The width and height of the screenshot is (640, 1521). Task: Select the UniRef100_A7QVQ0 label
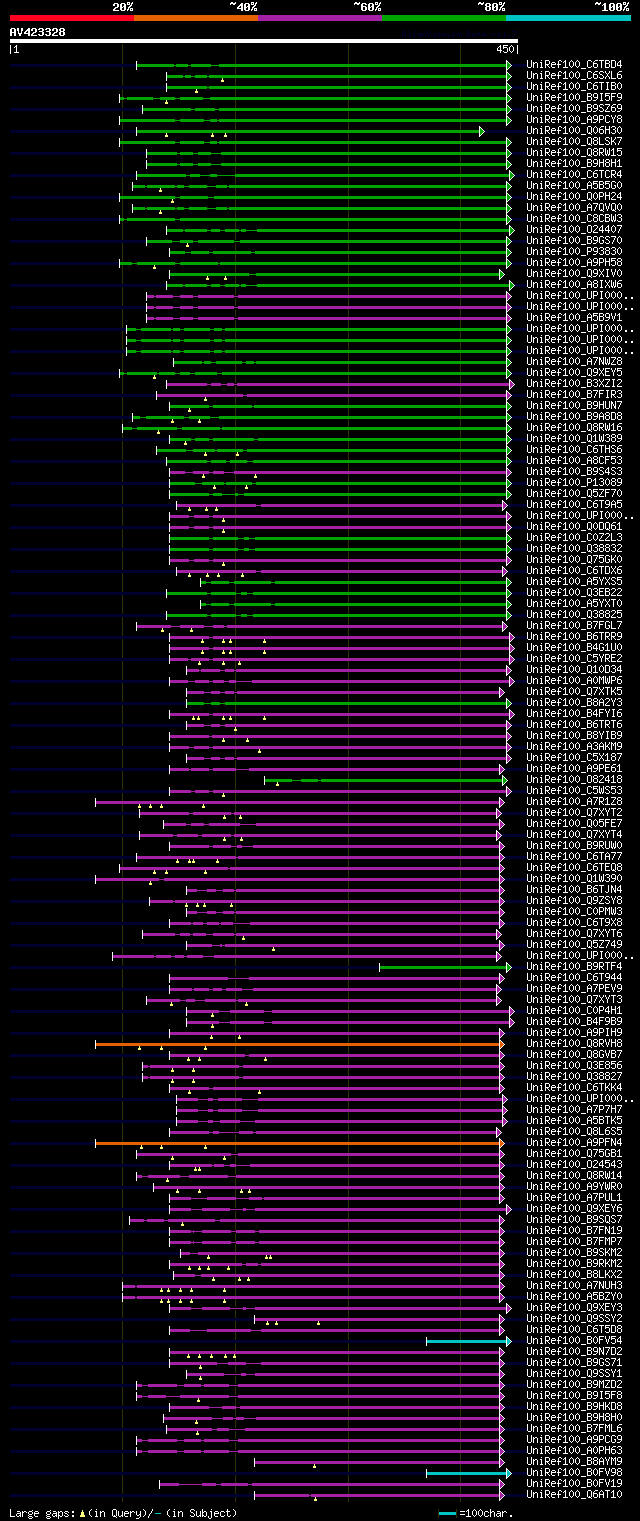(x=574, y=207)
